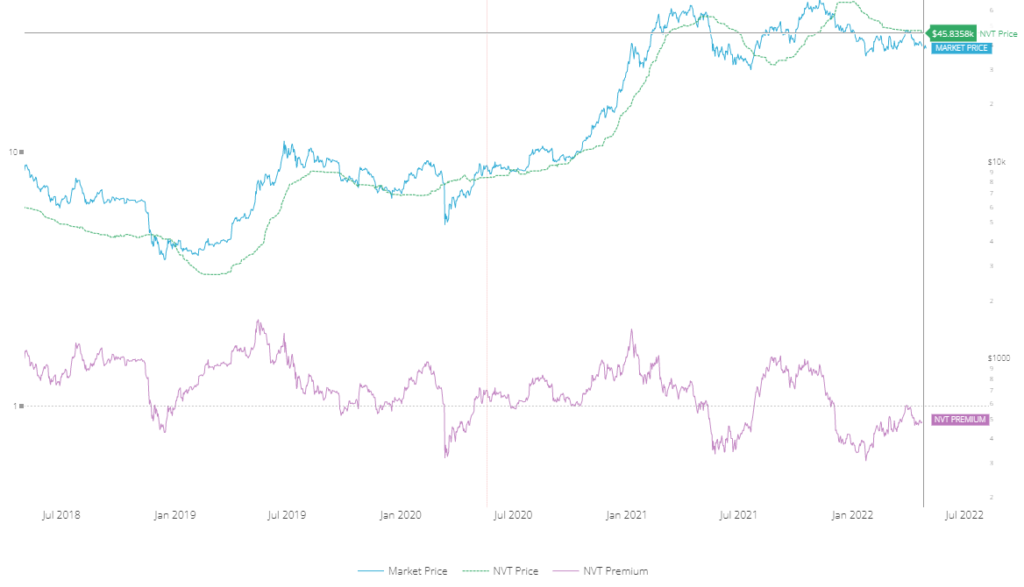Click the left axis 10 tick marker

(15, 152)
